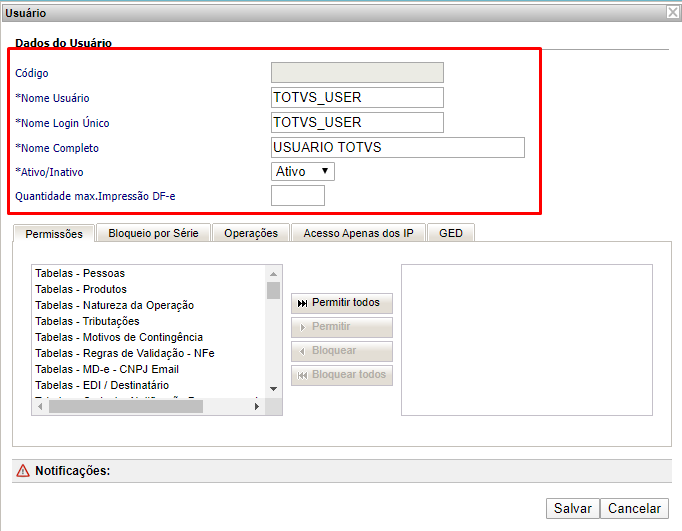Click the Bloquear todos button
Viewport: 682px width, 531px height.
(341, 375)
